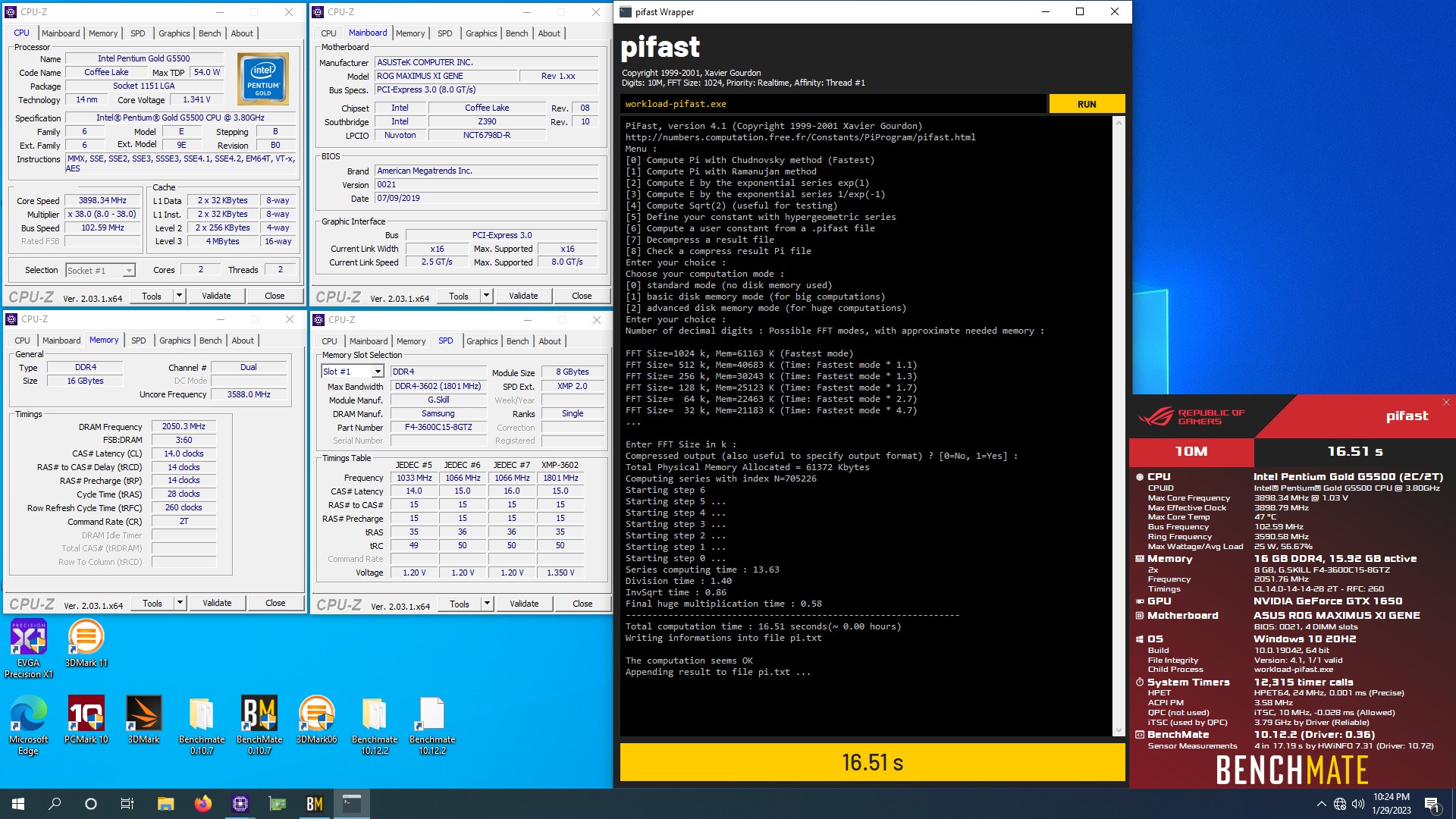Open EVGA Precision X1 desktop icon
1456x819 pixels.
click(29, 648)
